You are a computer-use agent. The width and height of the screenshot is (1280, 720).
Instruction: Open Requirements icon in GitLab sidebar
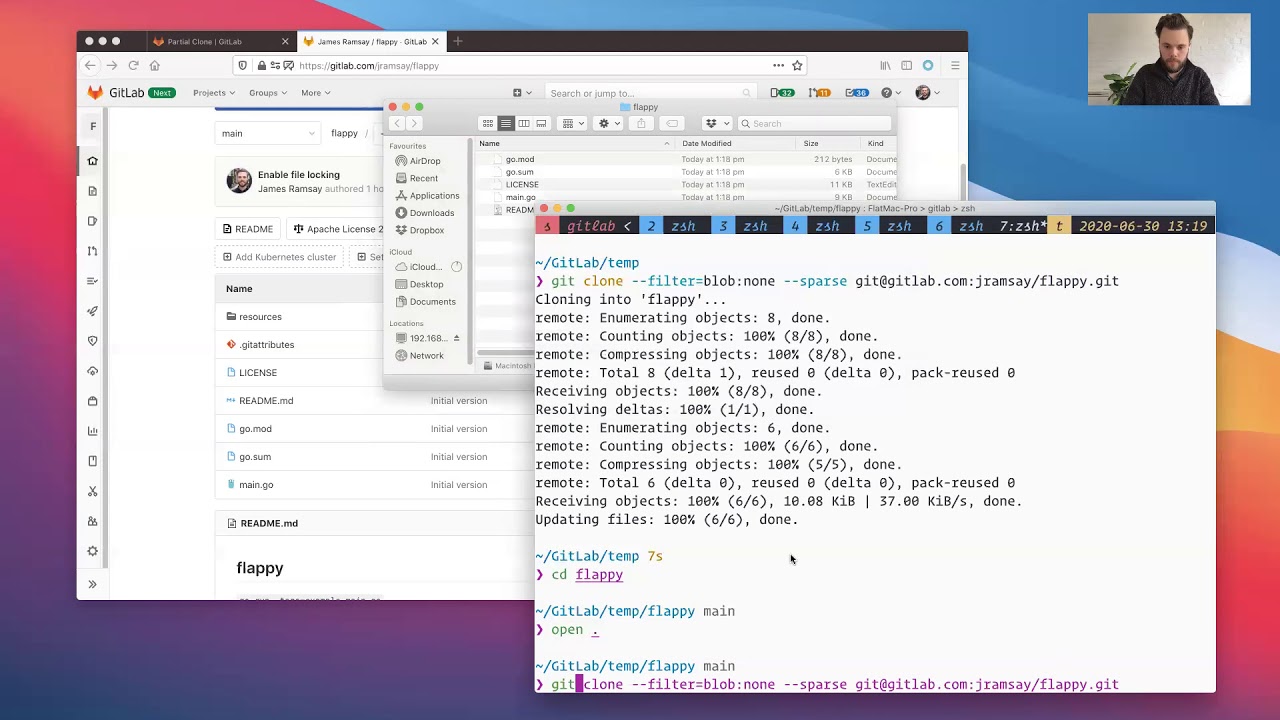[92, 281]
